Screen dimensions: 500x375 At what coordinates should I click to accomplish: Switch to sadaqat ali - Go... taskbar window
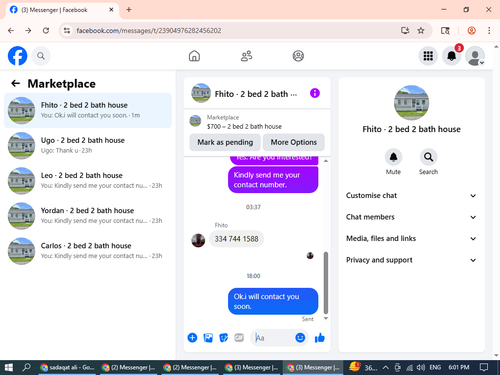pos(68,367)
